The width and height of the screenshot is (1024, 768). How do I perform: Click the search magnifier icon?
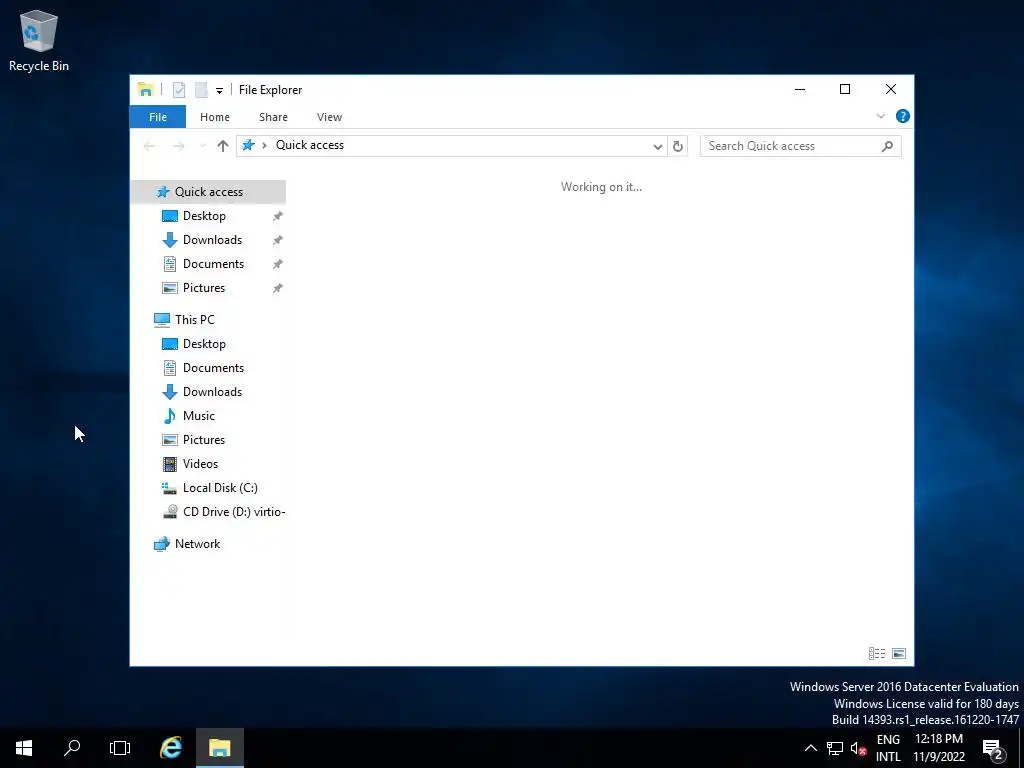tap(887, 146)
